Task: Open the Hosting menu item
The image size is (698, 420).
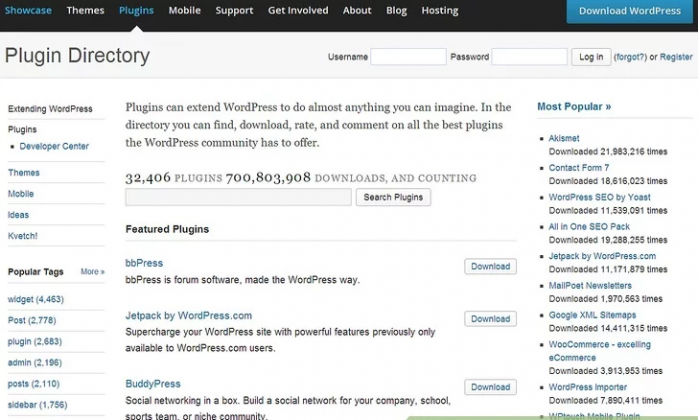Action: [x=440, y=11]
